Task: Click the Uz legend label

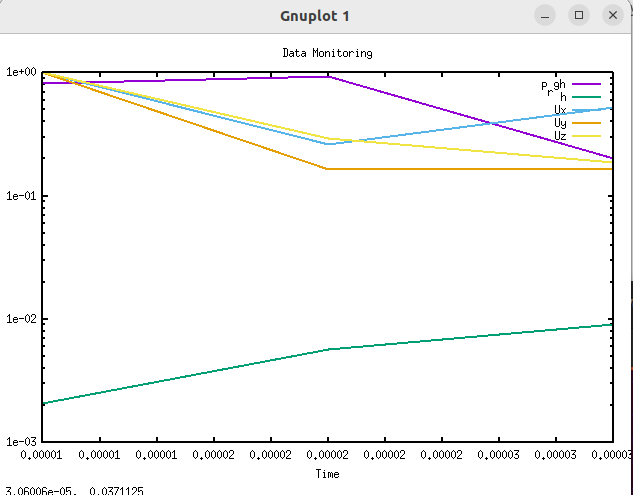Action: (560, 135)
